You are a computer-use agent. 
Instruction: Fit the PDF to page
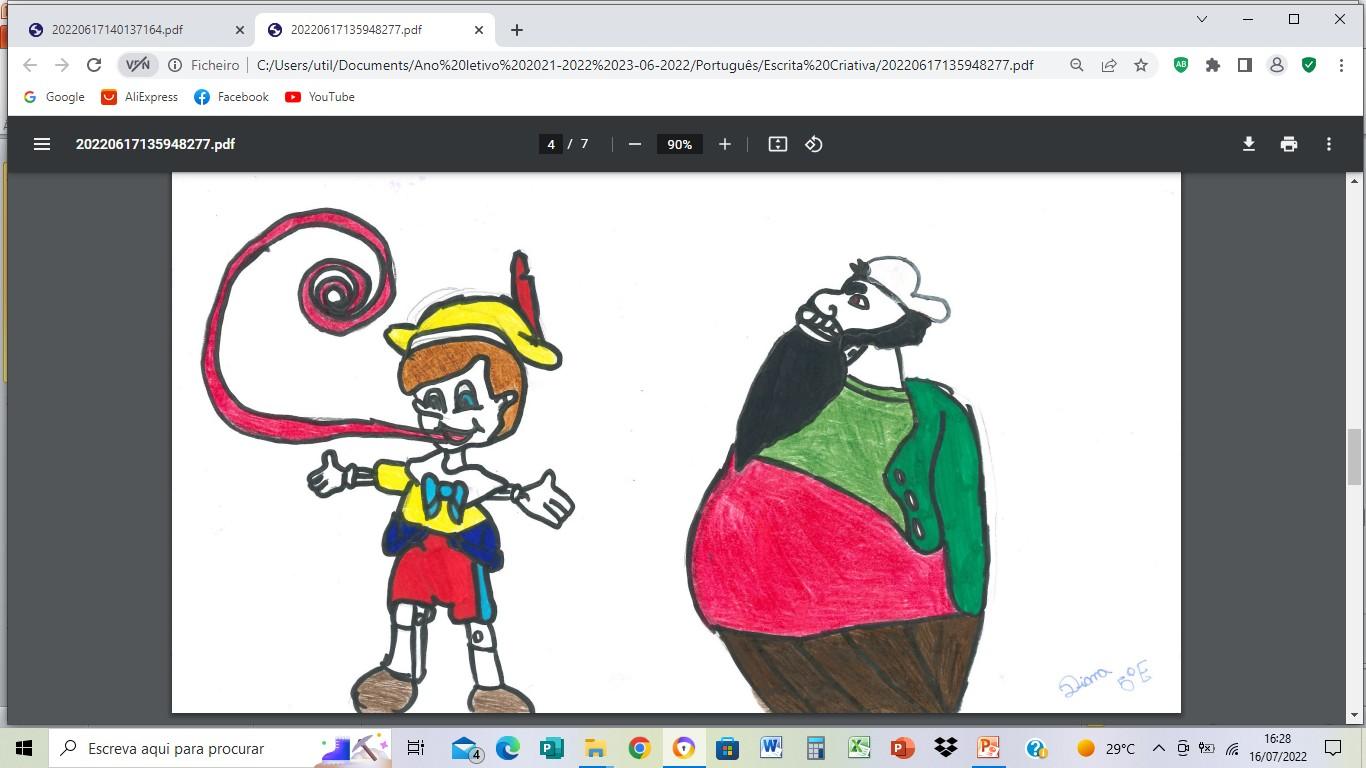(x=778, y=144)
